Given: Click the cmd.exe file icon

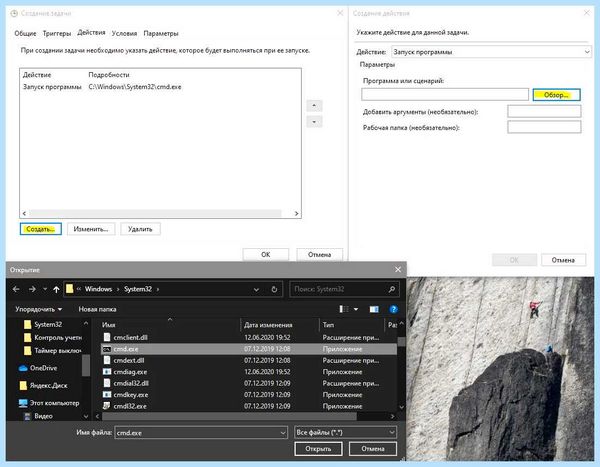Looking at the screenshot, I should (x=107, y=349).
